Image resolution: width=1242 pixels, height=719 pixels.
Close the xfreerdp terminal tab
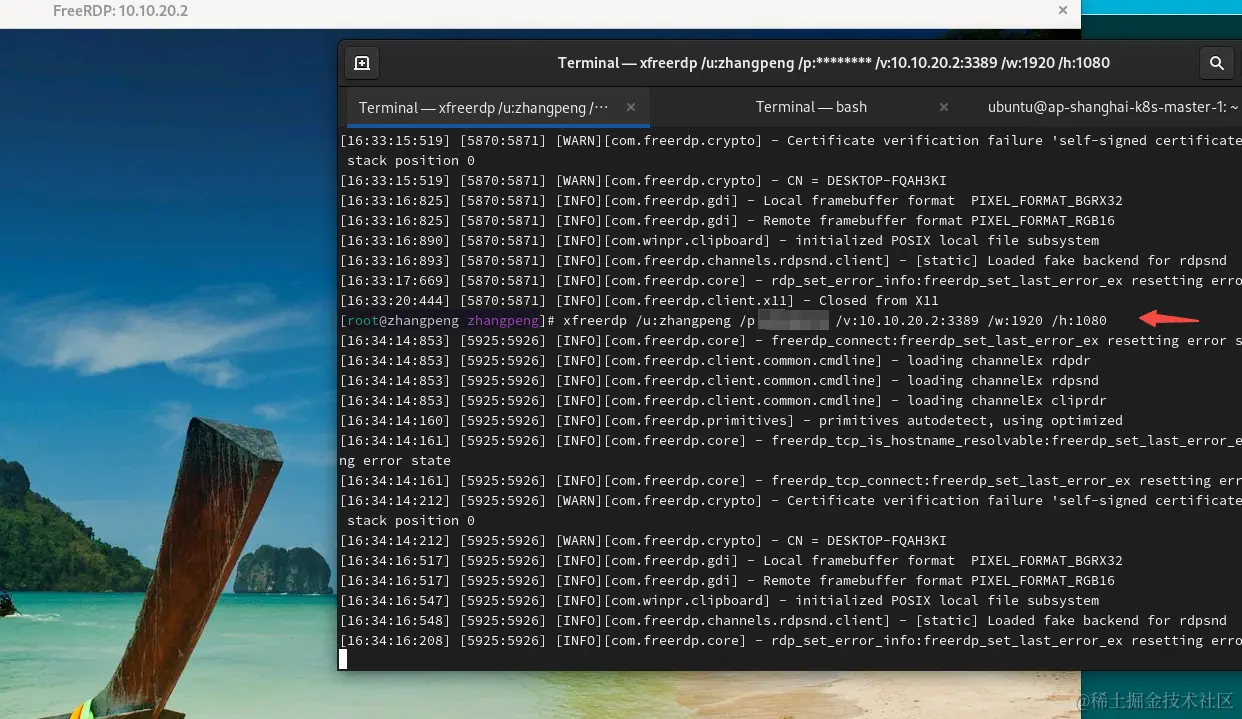click(631, 107)
